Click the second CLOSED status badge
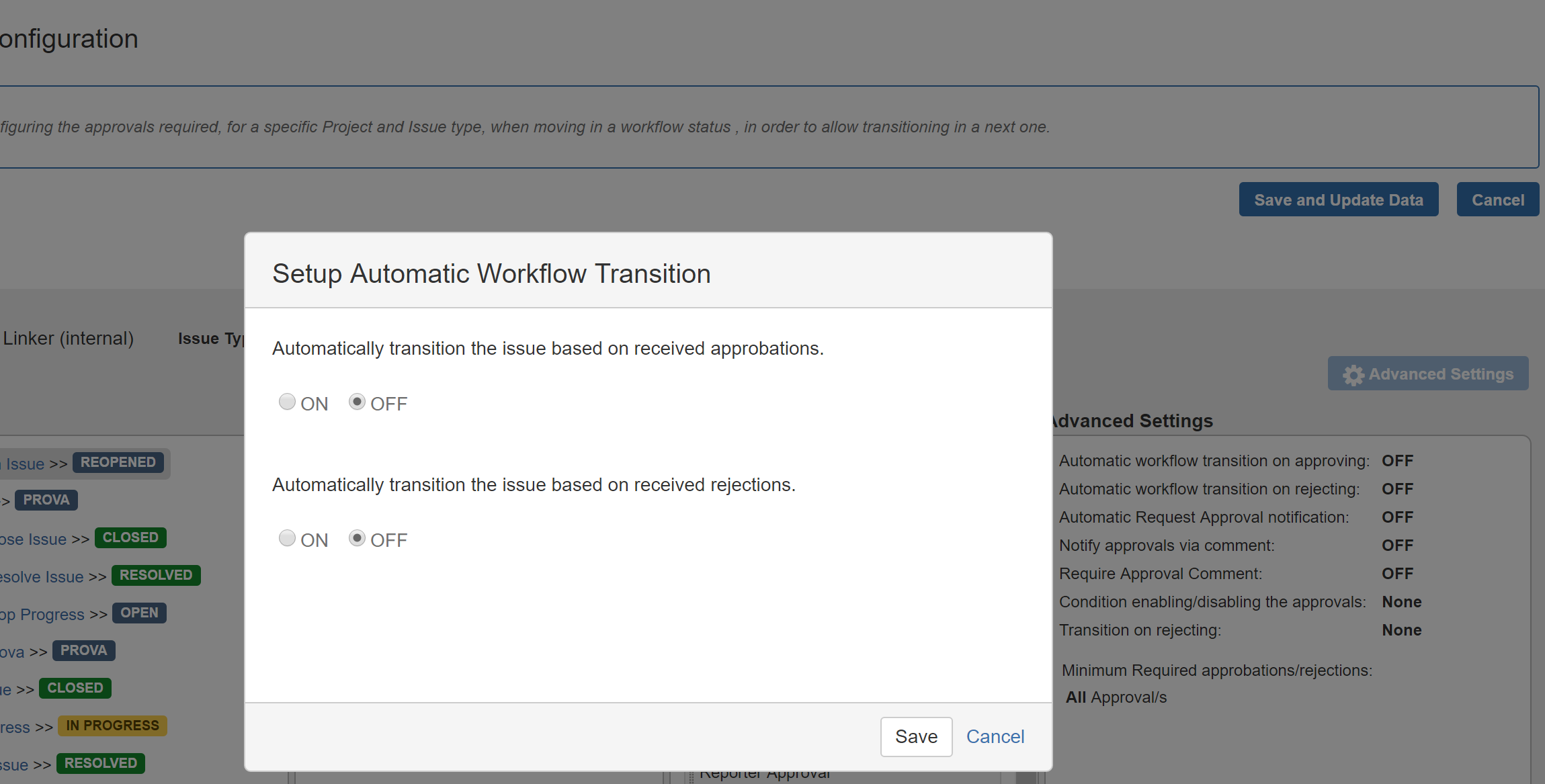The height and width of the screenshot is (784, 1545). point(75,688)
